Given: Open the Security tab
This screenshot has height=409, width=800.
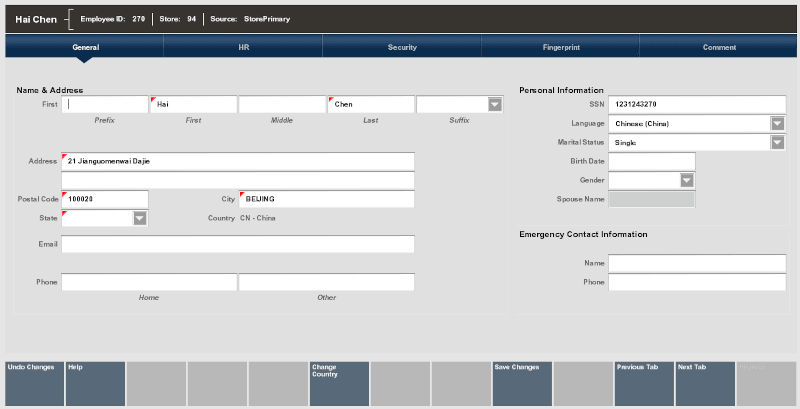Looking at the screenshot, I should [402, 47].
